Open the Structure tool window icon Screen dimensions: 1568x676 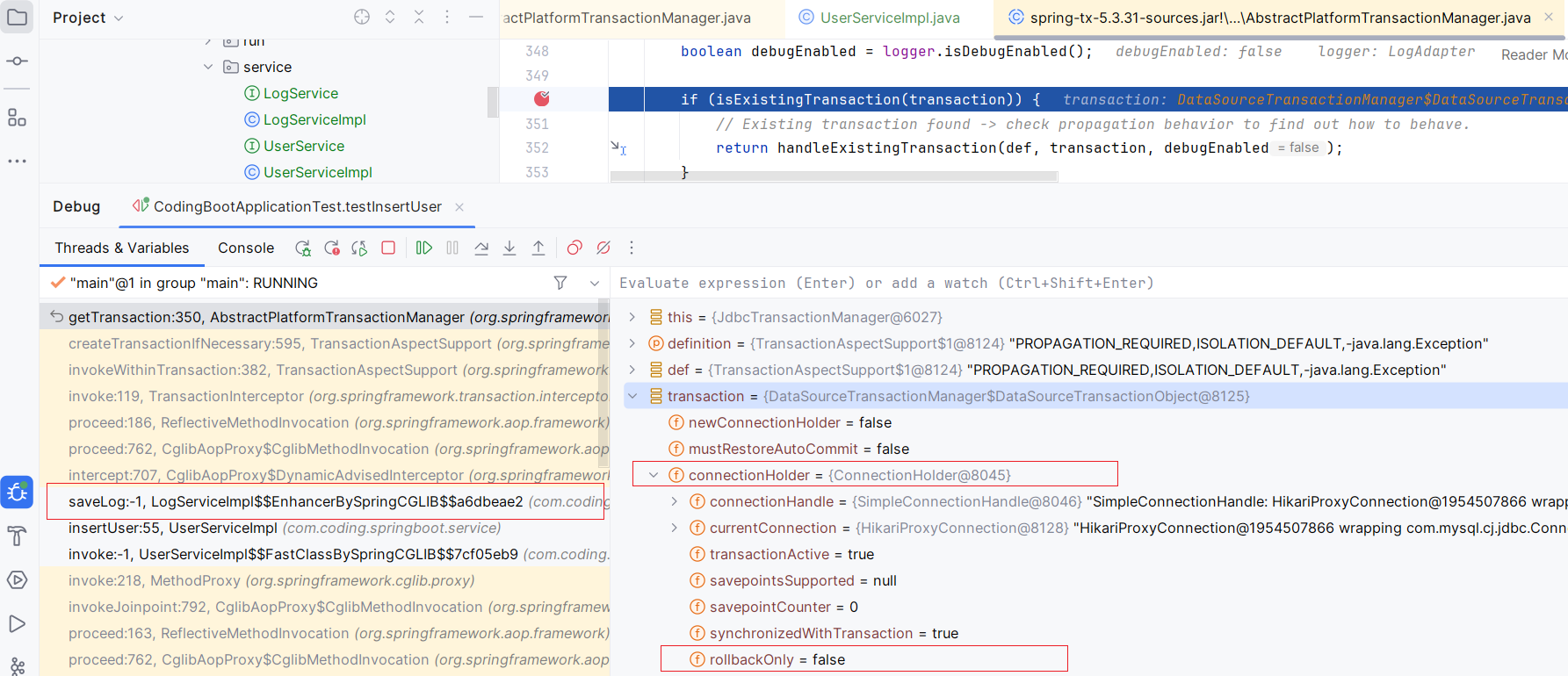(x=17, y=118)
